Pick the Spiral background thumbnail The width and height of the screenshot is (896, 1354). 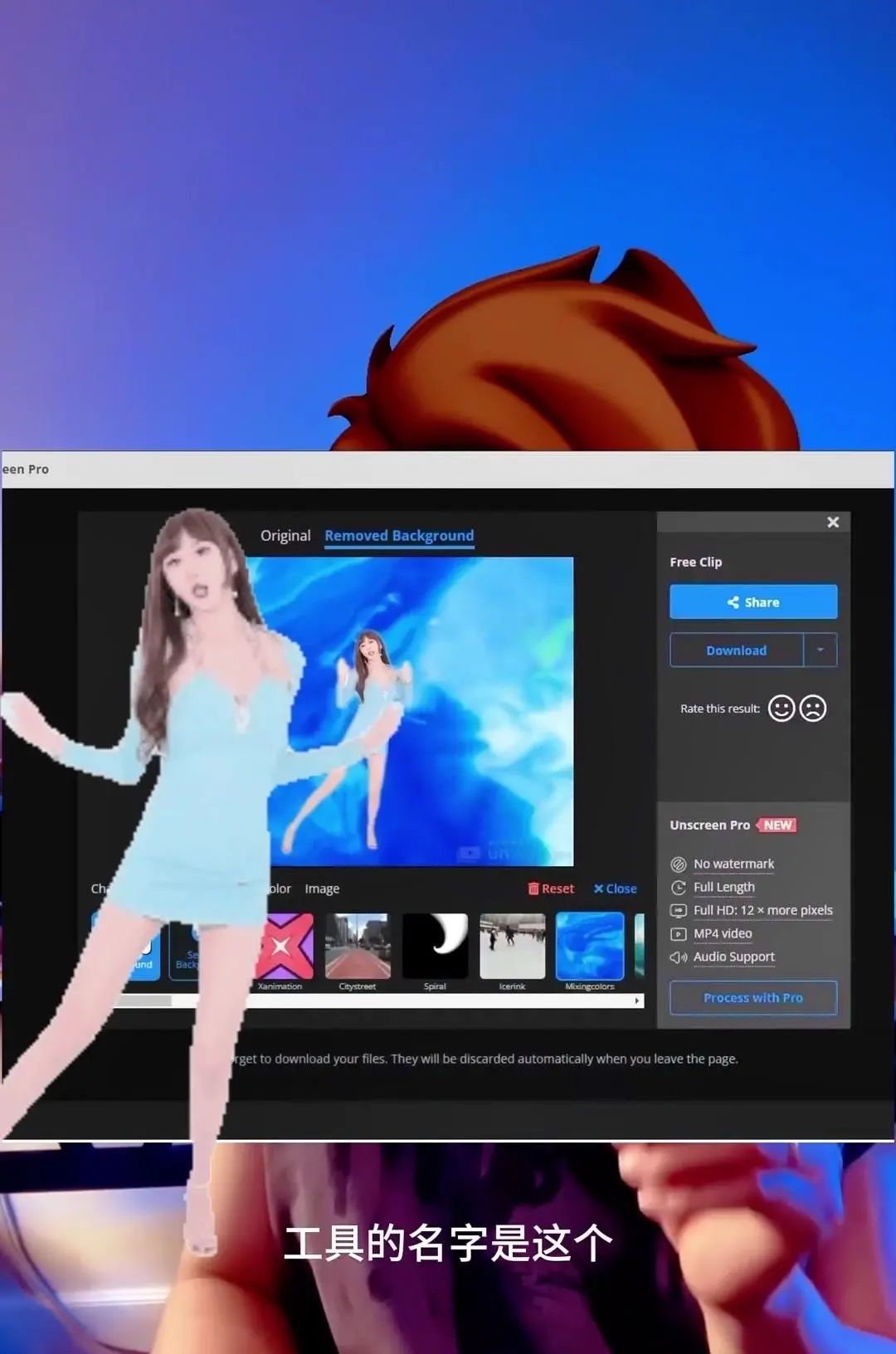[x=435, y=947]
